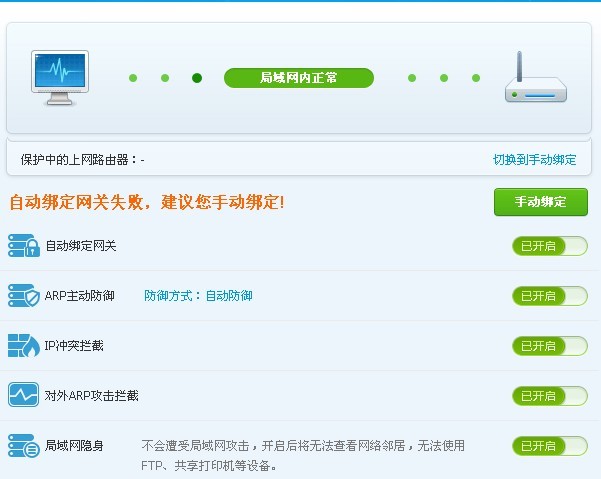Image resolution: width=601 pixels, height=479 pixels.
Task: Open the 切换到手动绑定 link
Action: tap(534, 160)
